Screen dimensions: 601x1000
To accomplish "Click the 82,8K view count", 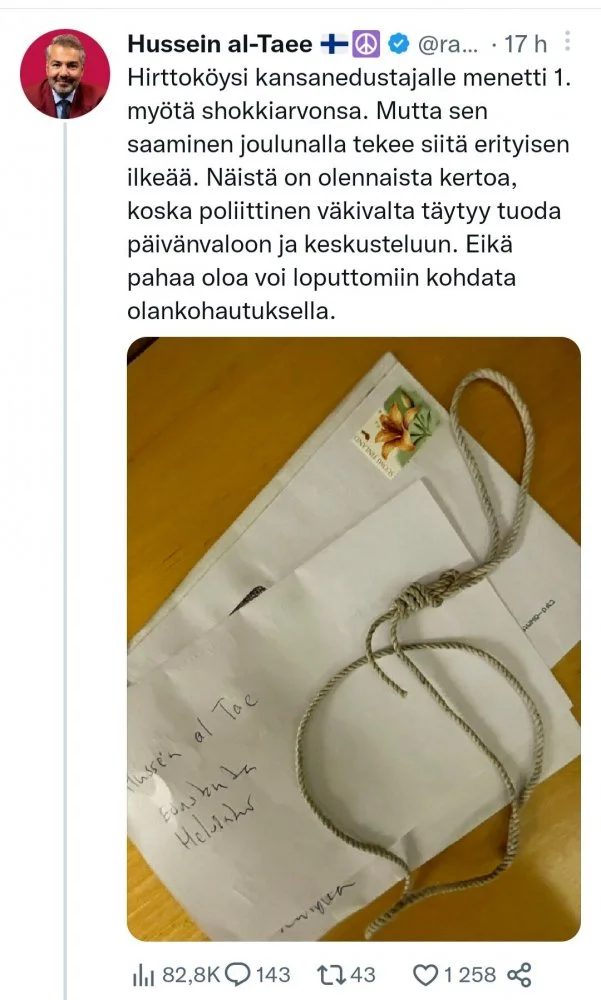I will point(191,974).
